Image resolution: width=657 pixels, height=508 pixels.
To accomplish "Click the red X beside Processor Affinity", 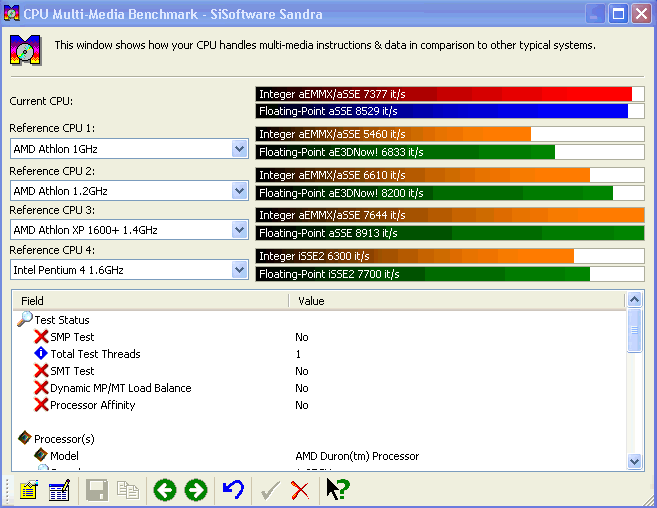I will click(41, 404).
